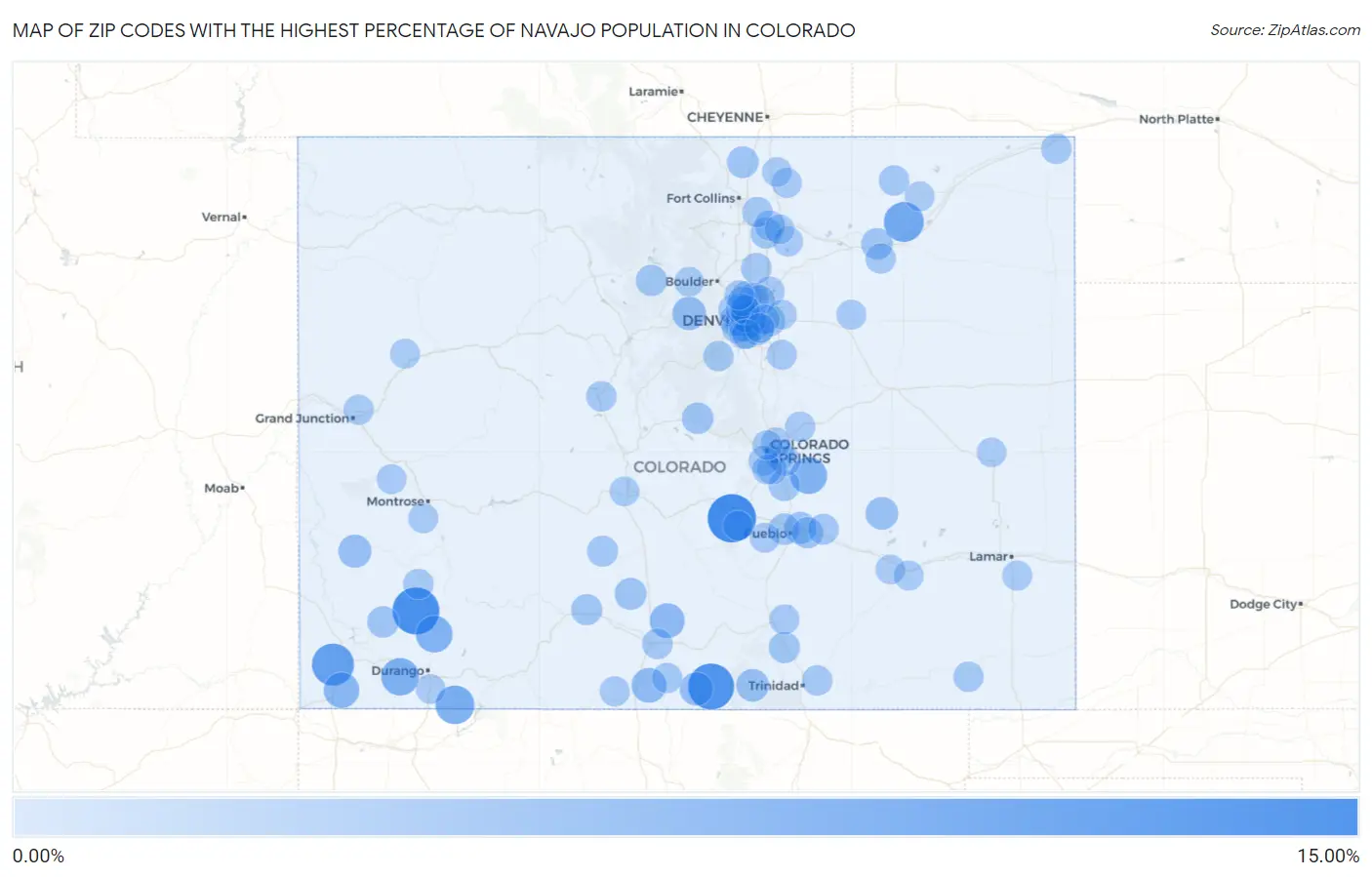
Task: Click the Montrose city label
Action: 397,501
